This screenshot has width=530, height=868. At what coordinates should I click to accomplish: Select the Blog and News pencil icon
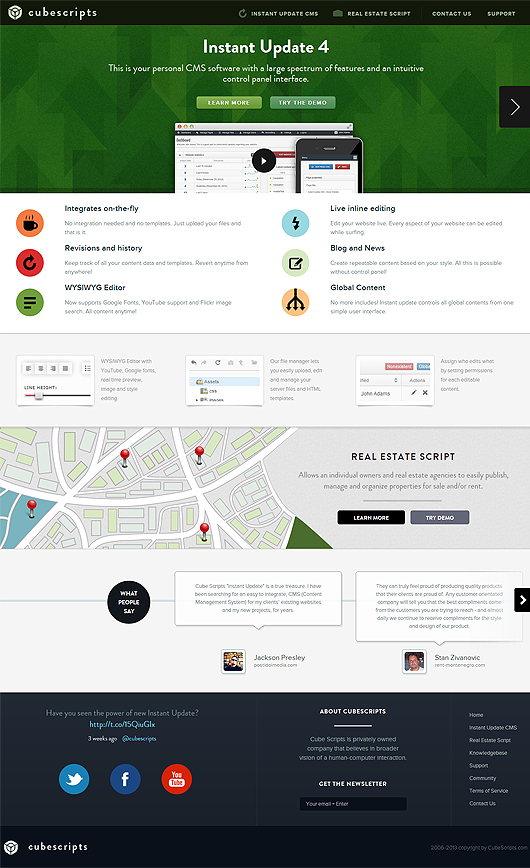tap(296, 262)
